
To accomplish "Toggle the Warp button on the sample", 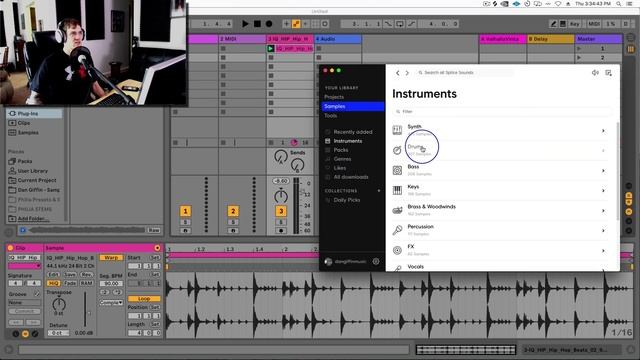I will pos(111,258).
